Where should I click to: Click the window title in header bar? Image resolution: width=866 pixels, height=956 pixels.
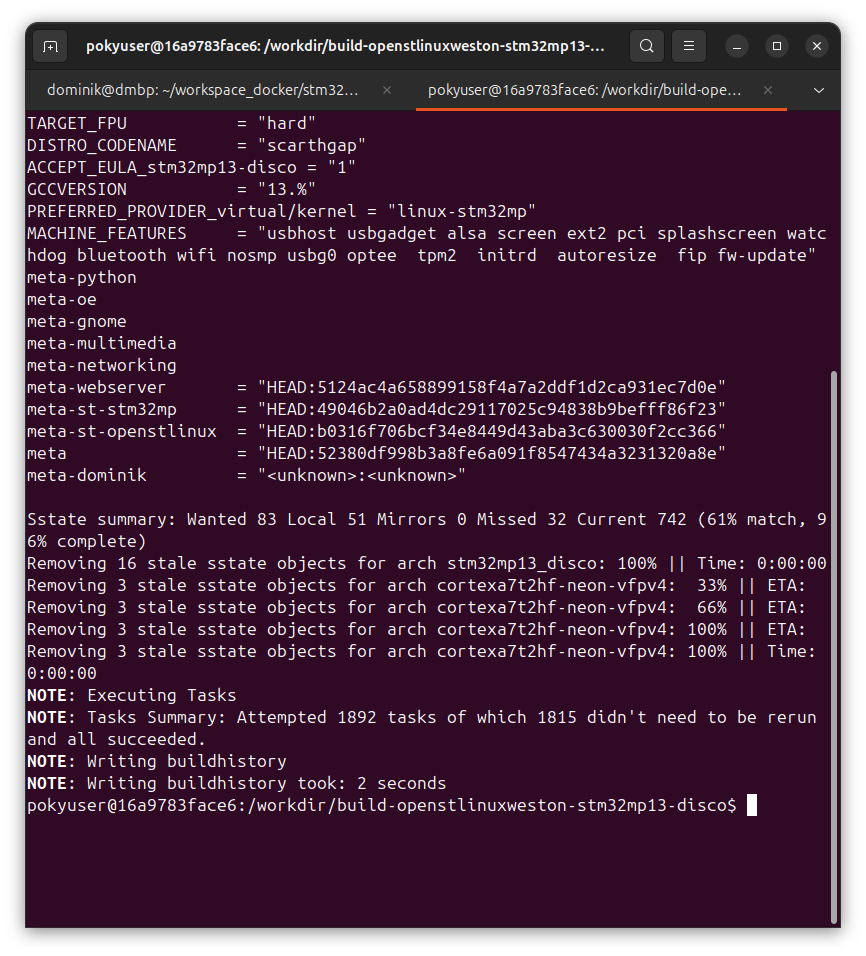tap(345, 46)
